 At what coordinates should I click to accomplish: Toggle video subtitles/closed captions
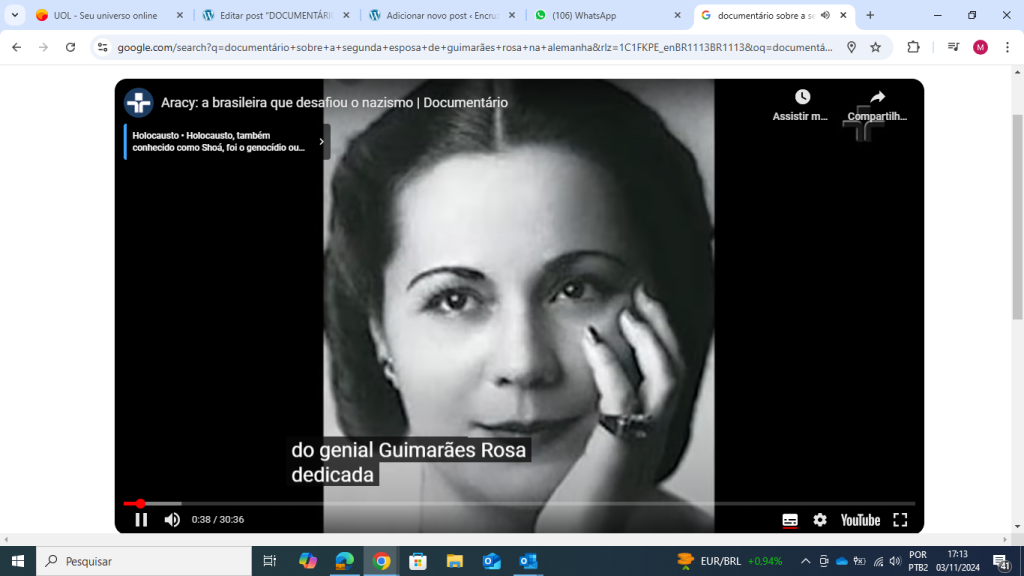coord(790,520)
